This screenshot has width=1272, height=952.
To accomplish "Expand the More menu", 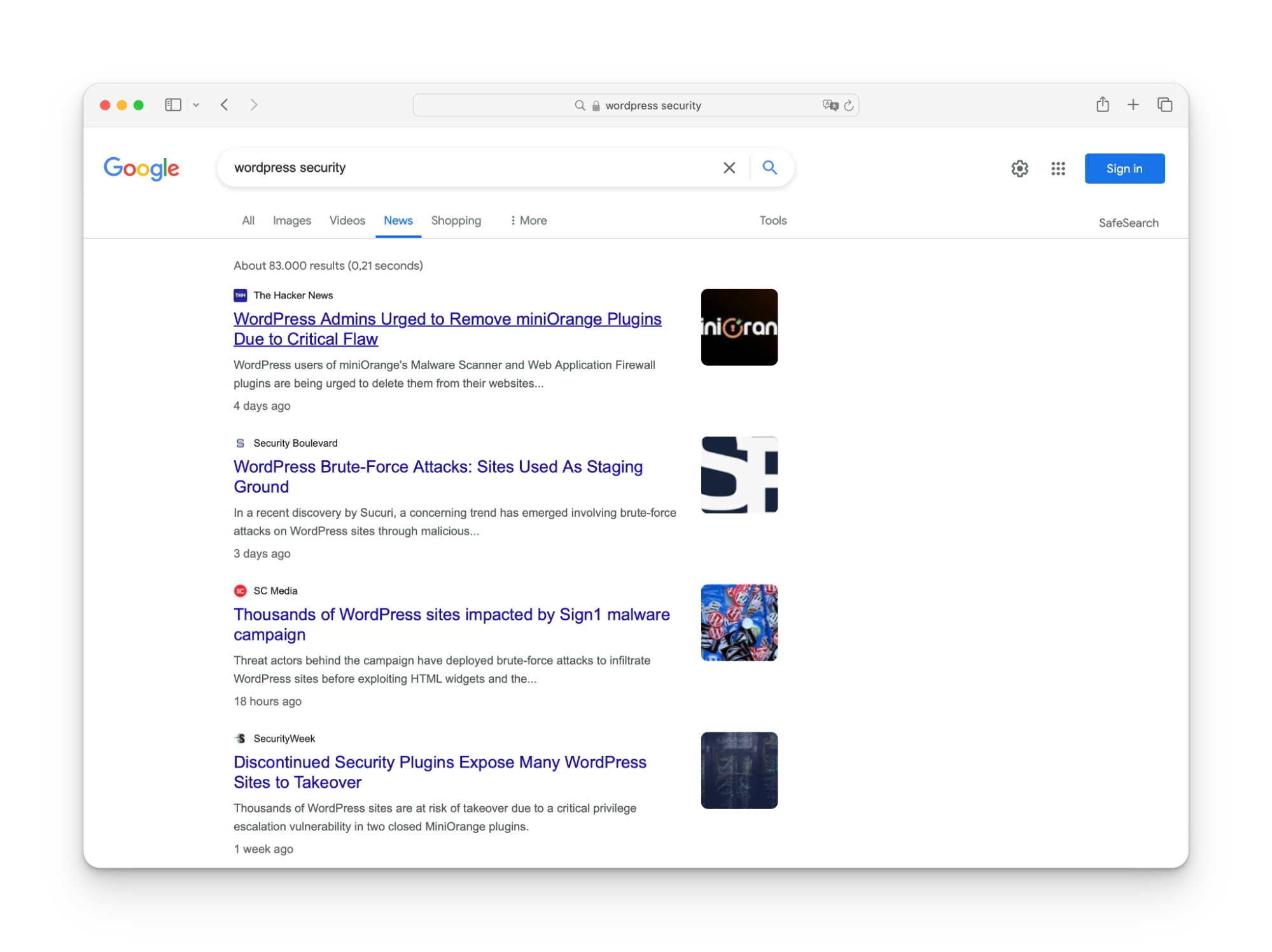I will click(x=528, y=220).
